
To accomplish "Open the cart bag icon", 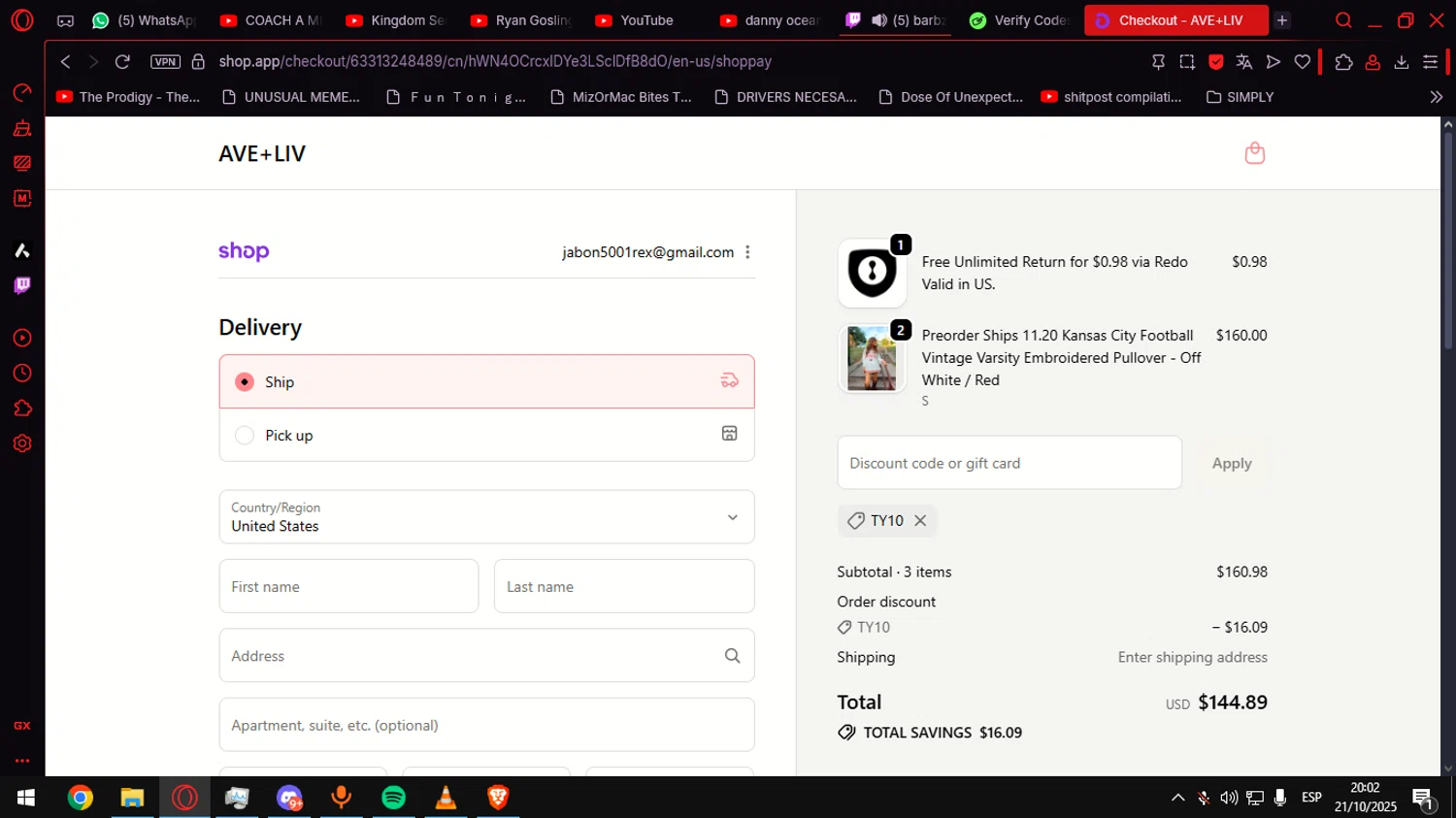I will click(1255, 153).
